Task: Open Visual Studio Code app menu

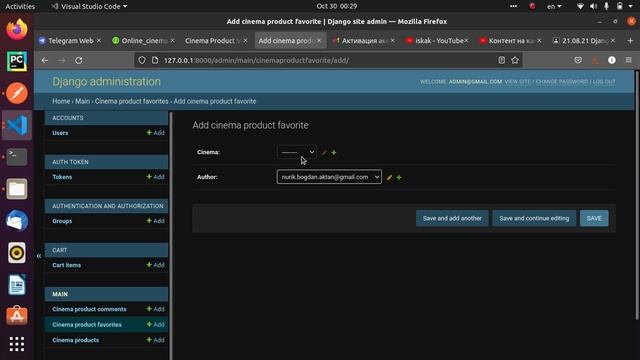Action: 89,6
